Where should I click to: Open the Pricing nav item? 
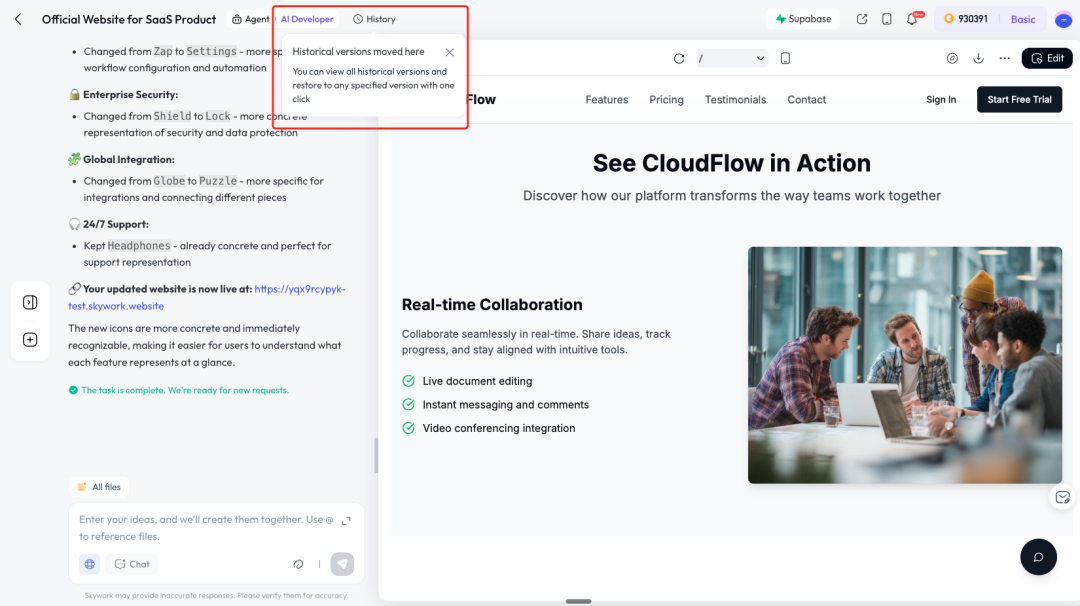[x=666, y=100]
